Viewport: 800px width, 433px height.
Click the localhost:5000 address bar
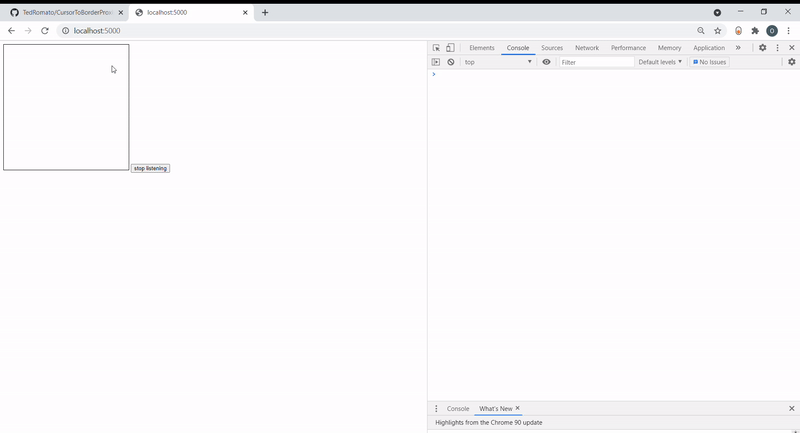pos(378,31)
